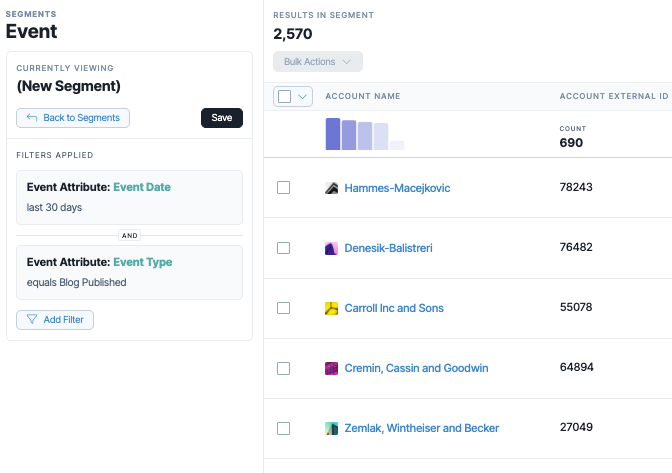Select the Denesik-Balistreri row checkbox

tap(283, 248)
